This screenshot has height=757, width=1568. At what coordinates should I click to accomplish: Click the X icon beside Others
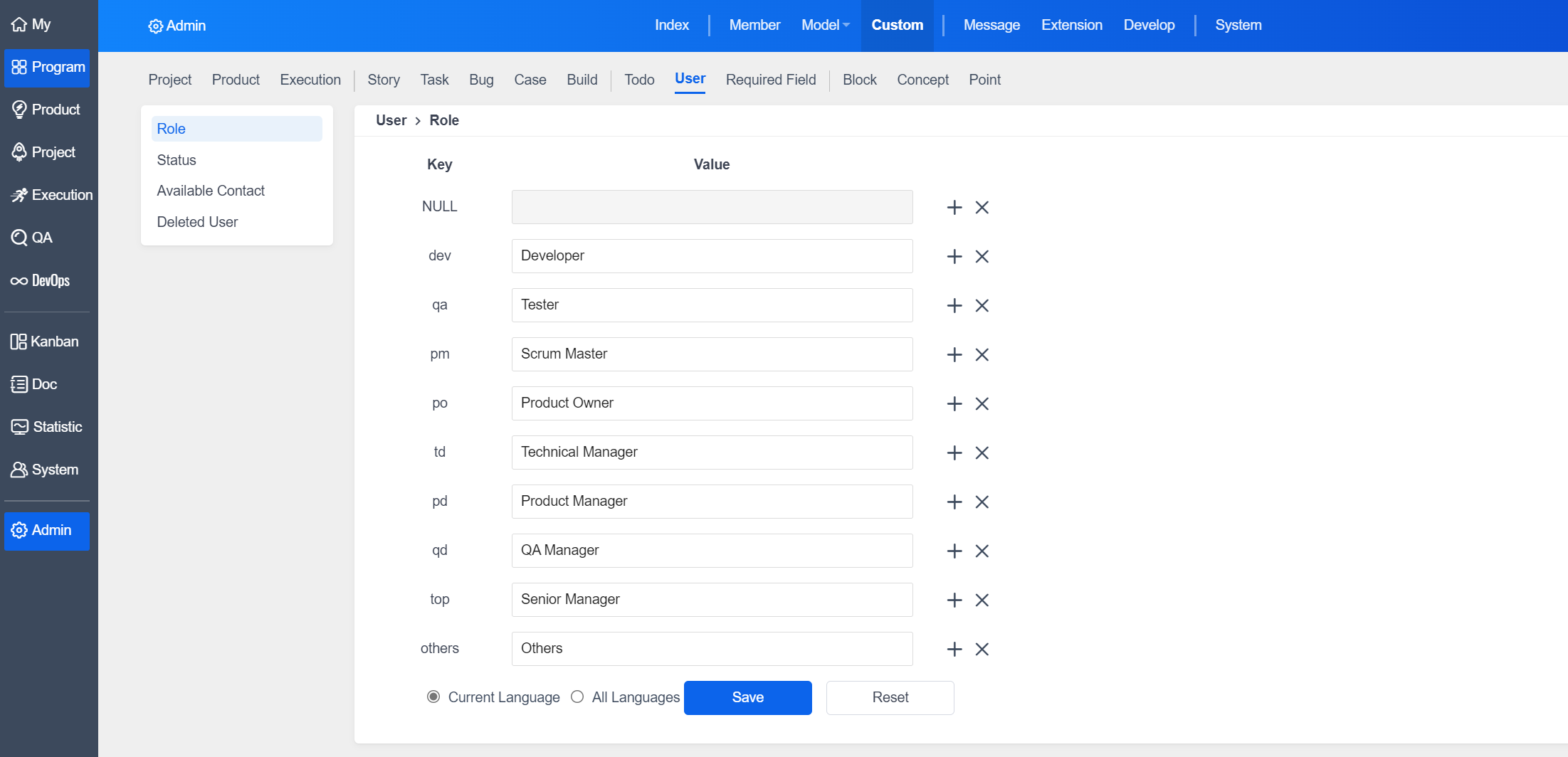point(982,649)
